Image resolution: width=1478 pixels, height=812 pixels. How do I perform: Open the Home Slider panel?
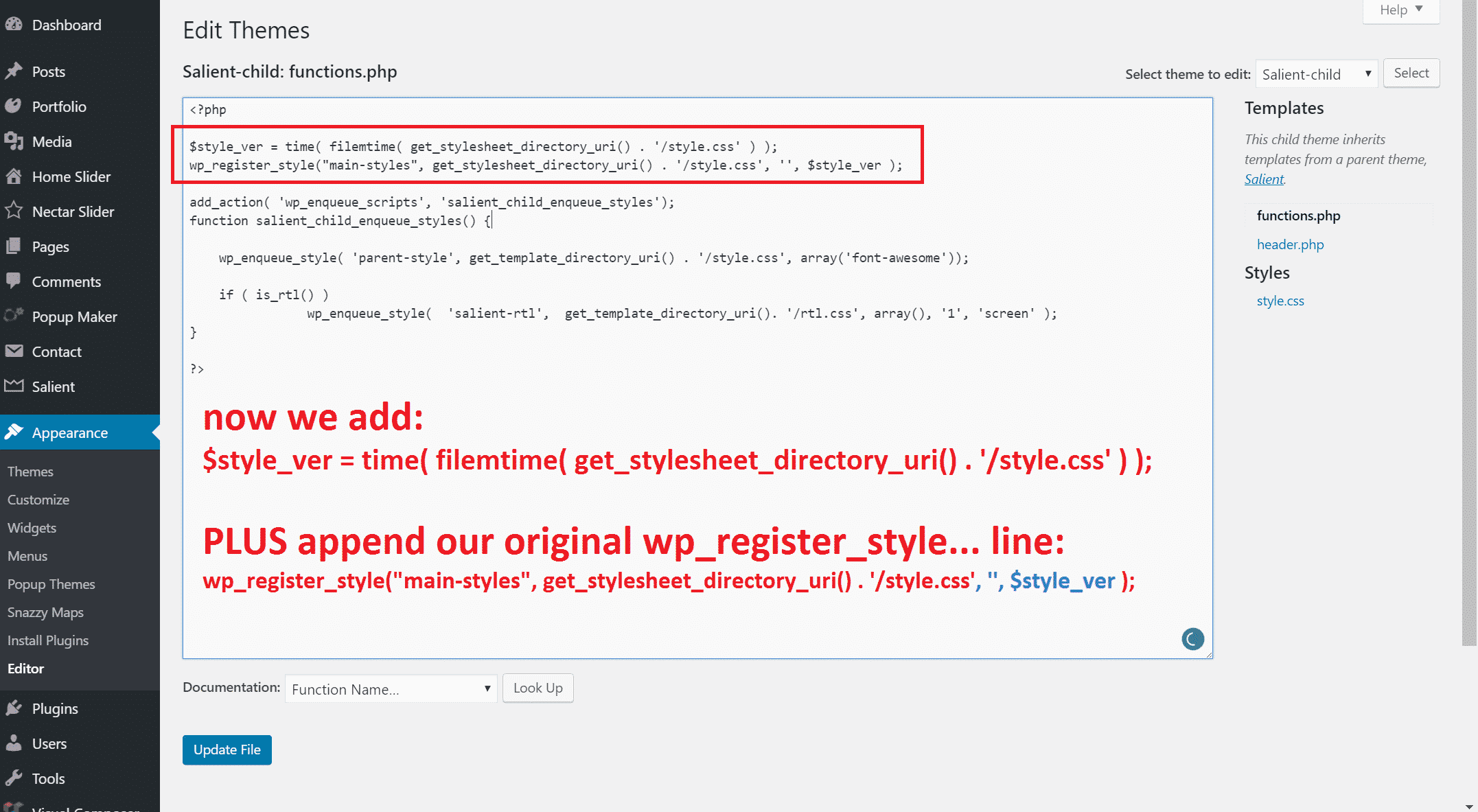pyautogui.click(x=71, y=176)
